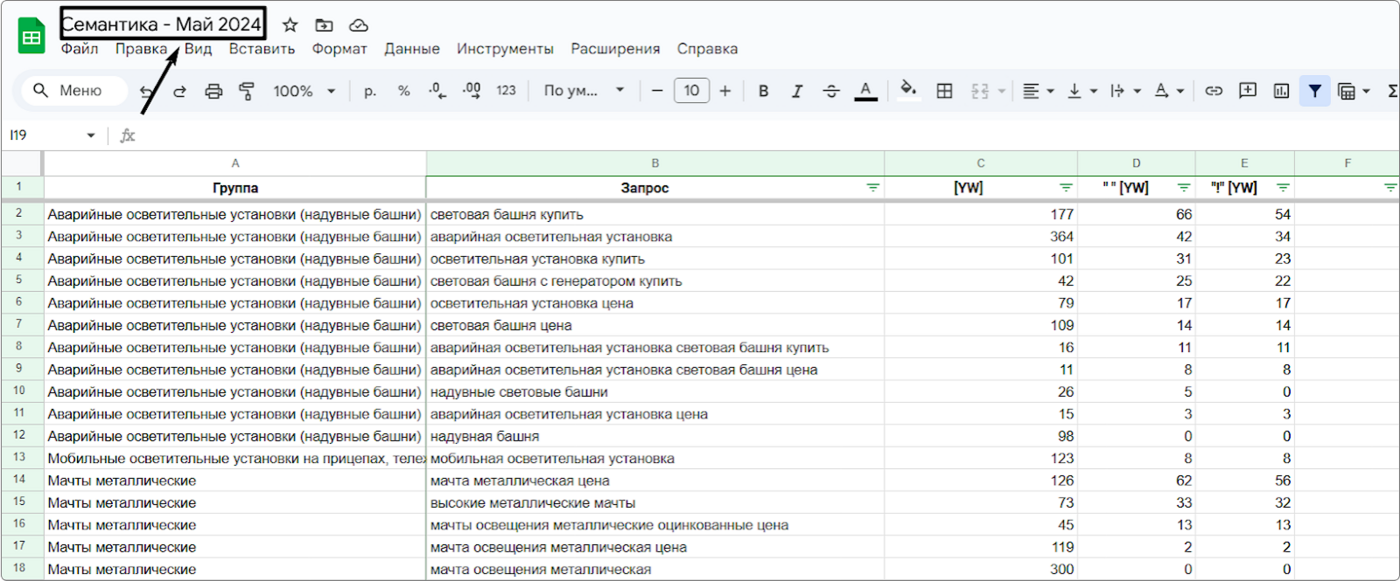Image resolution: width=1400 pixels, height=581 pixels.
Task: Open filter on the [YW] column C
Action: (1066, 187)
